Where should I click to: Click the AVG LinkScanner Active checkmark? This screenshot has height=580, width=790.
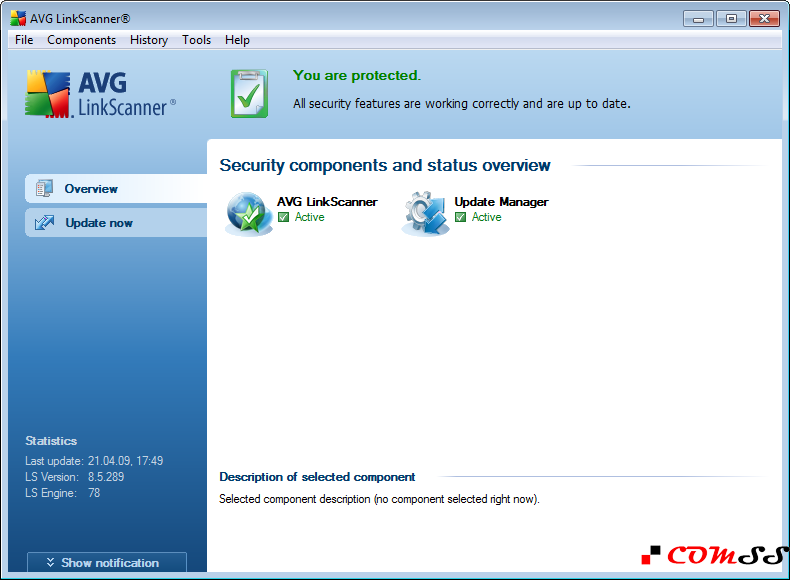coord(284,217)
